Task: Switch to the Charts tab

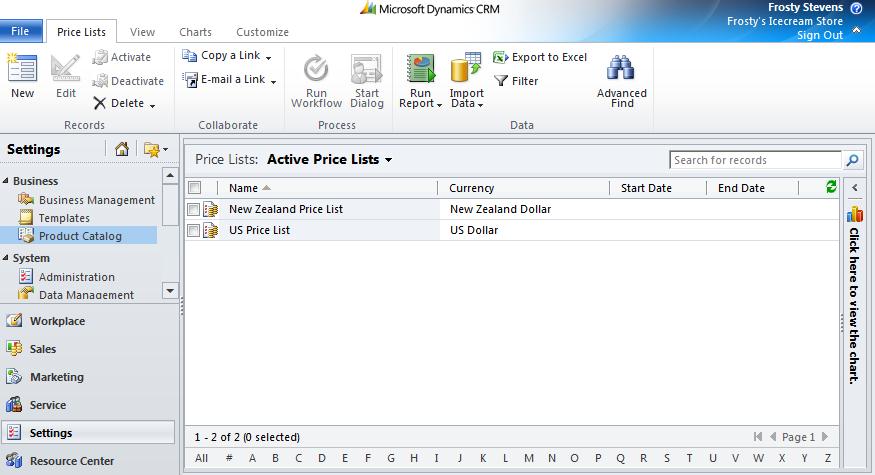Action: [x=195, y=32]
